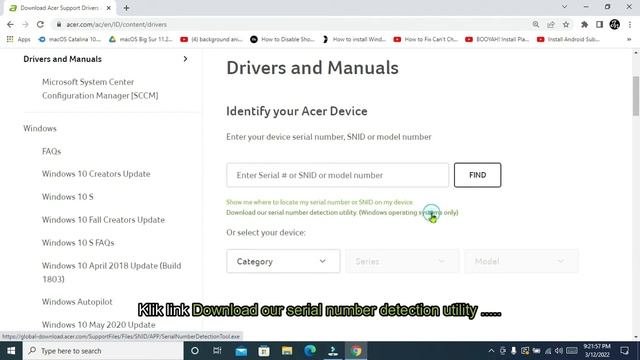Open the How to install Windows bookmark
Viewport: 640px width, 360px height.
(354, 39)
